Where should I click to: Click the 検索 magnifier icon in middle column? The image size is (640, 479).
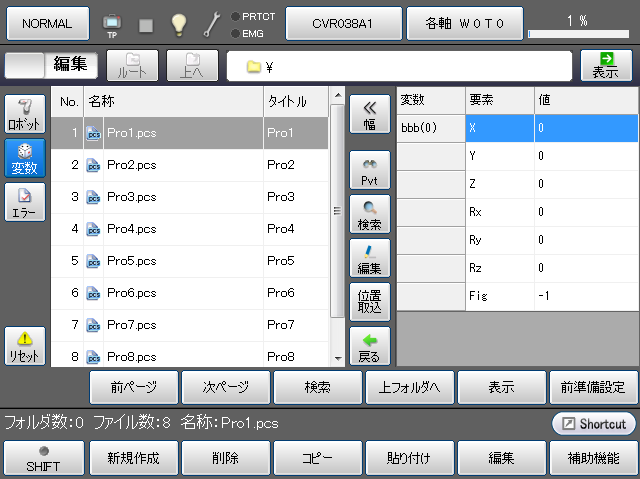point(370,215)
